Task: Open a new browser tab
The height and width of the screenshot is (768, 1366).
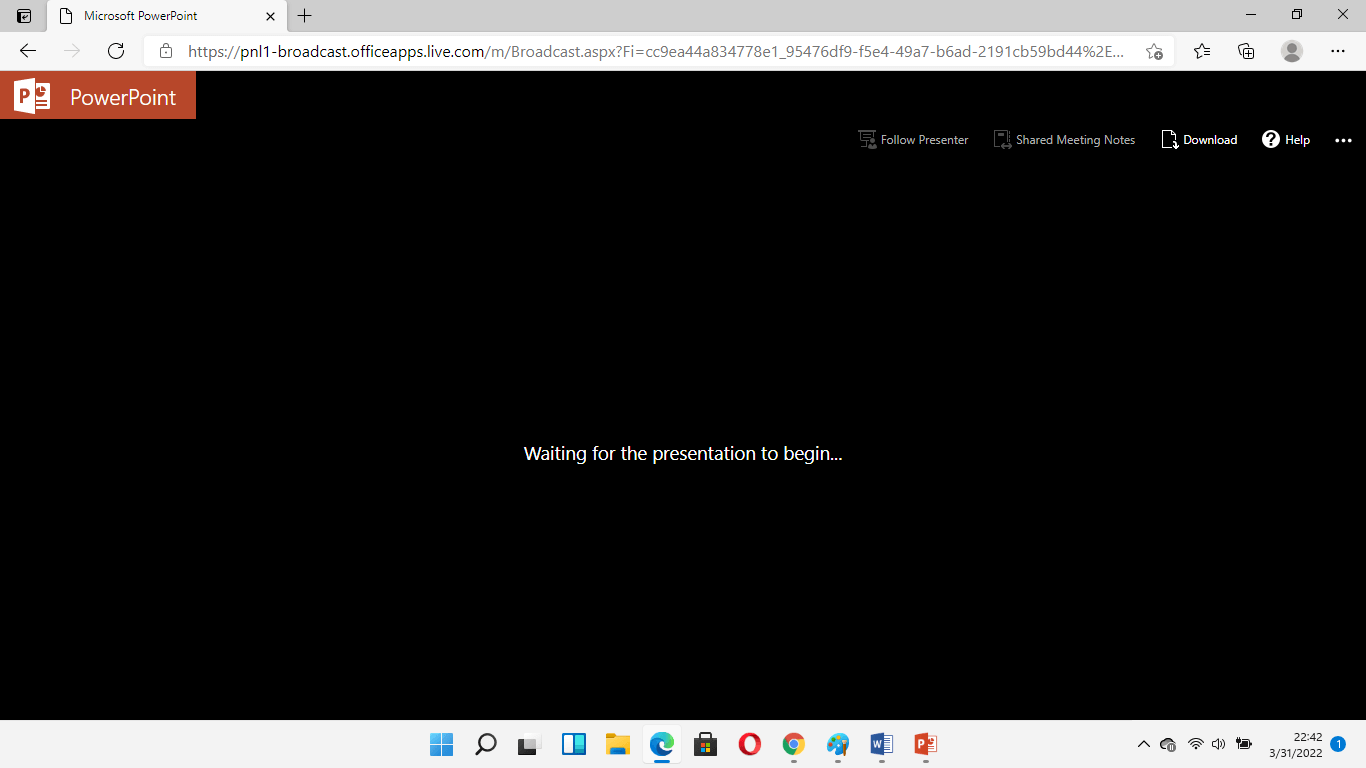Action: click(x=305, y=16)
